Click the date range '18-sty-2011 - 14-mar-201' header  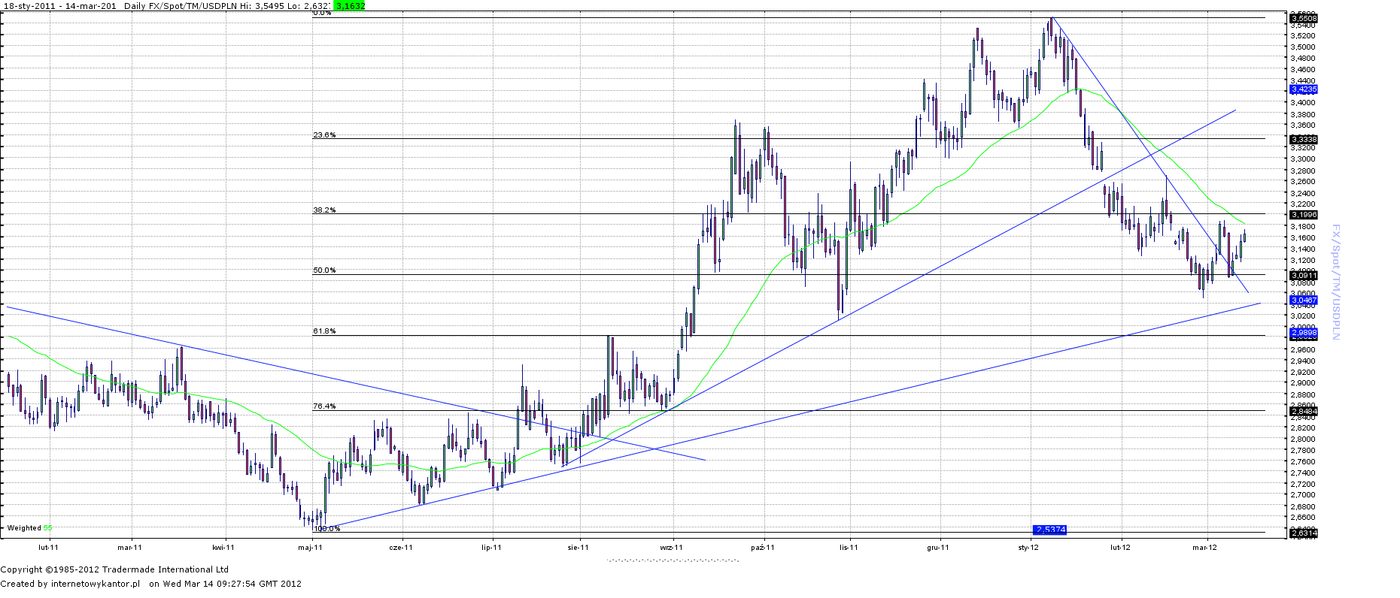(x=59, y=5)
